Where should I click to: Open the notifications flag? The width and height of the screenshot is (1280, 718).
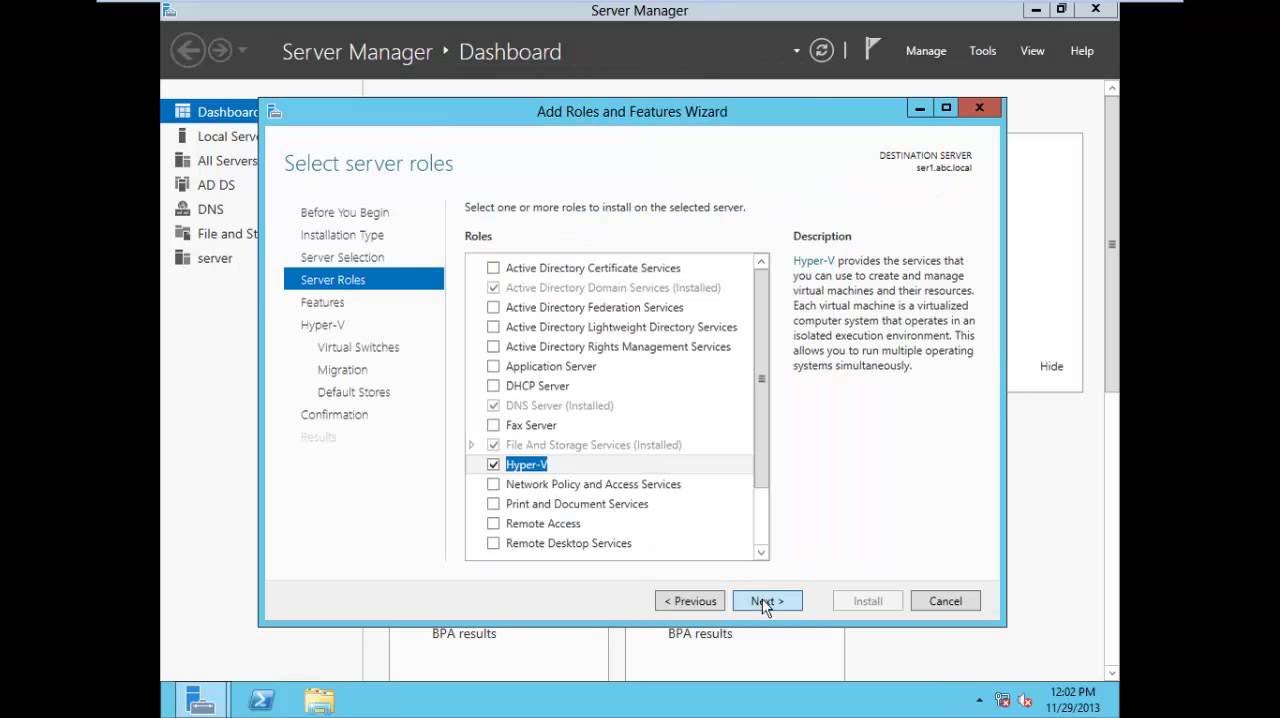(872, 50)
